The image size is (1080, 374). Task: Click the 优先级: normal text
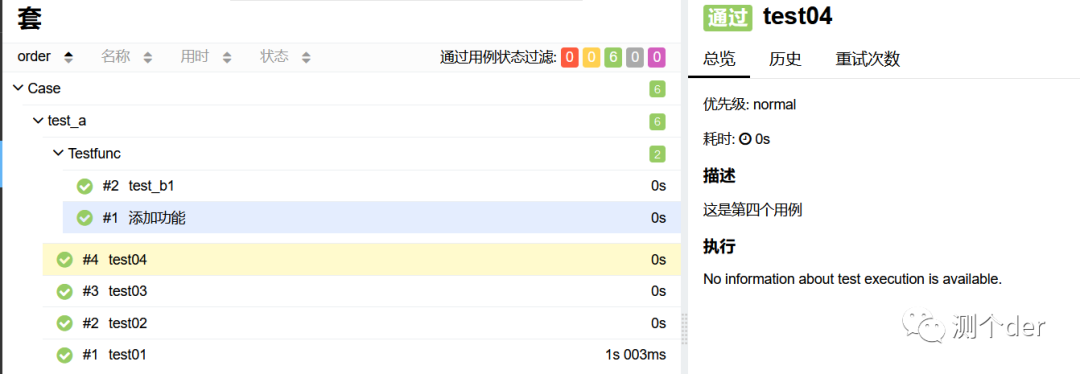pos(749,105)
